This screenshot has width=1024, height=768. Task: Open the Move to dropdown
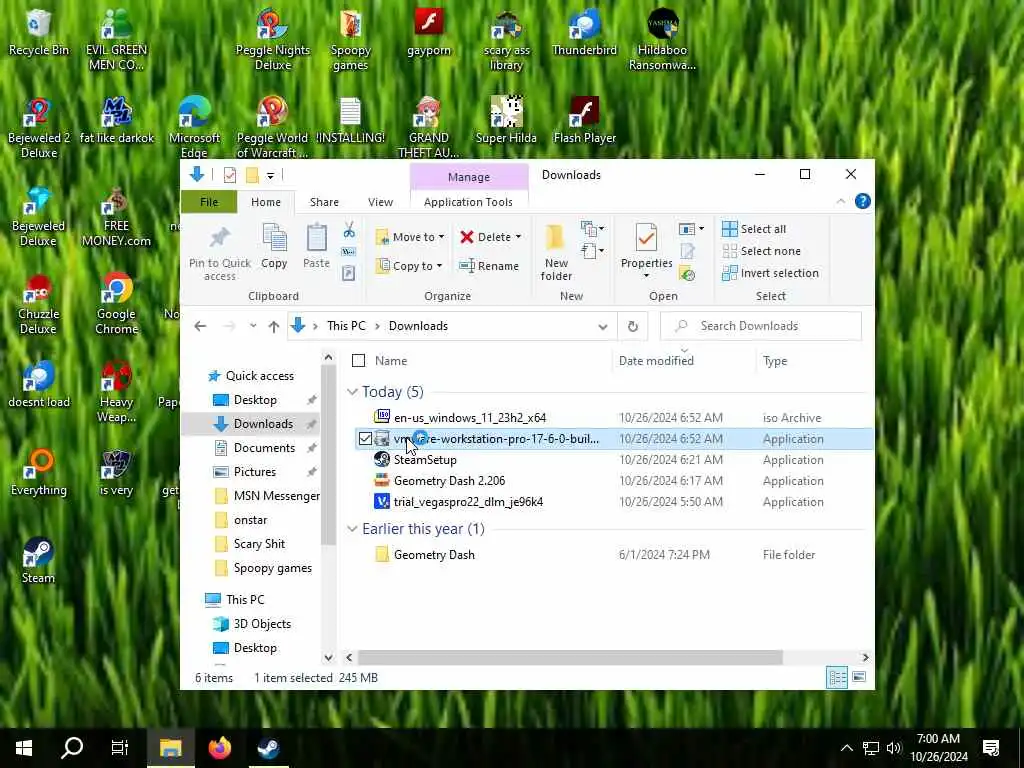point(410,237)
